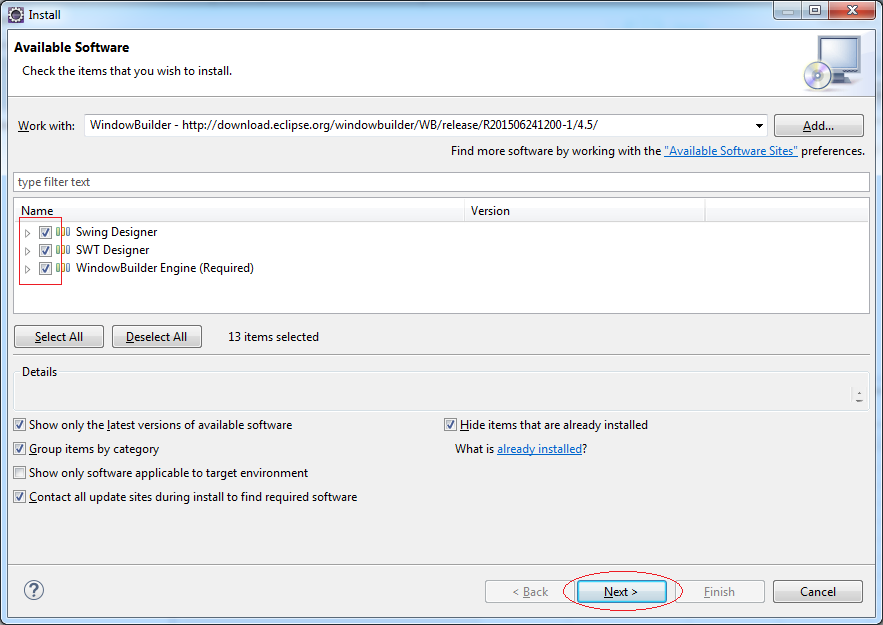Enable Show only software applicable to target environment

[x=20, y=472]
